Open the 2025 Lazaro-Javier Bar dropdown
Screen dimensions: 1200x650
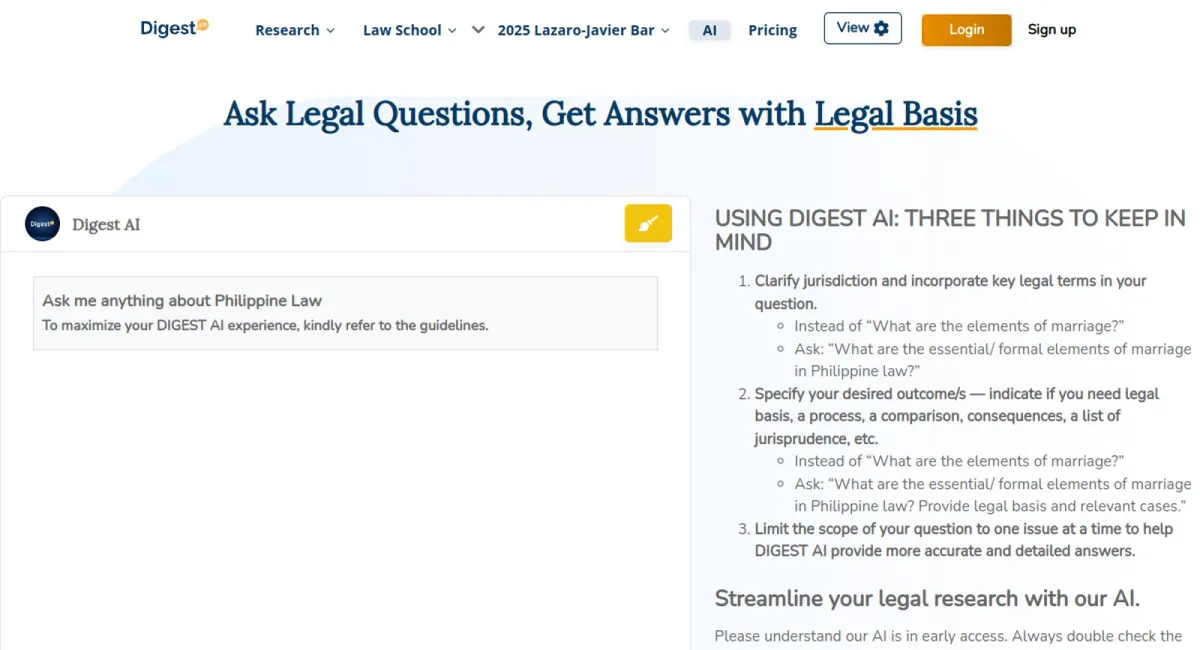pyautogui.click(x=584, y=30)
